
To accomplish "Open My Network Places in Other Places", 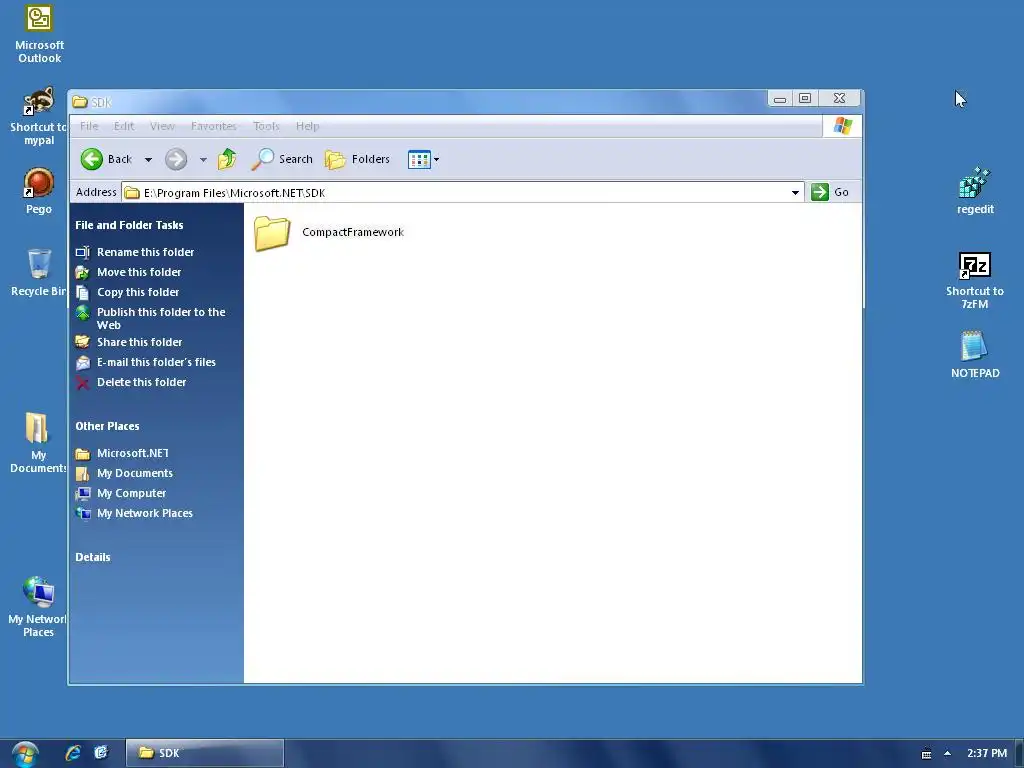I will click(x=144, y=513).
